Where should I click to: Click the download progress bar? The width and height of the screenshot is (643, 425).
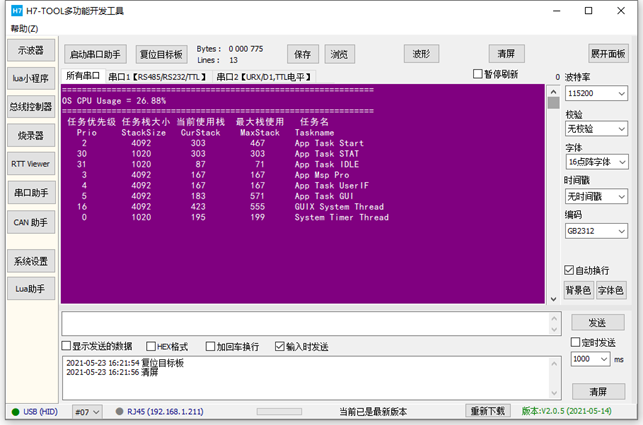point(279,411)
